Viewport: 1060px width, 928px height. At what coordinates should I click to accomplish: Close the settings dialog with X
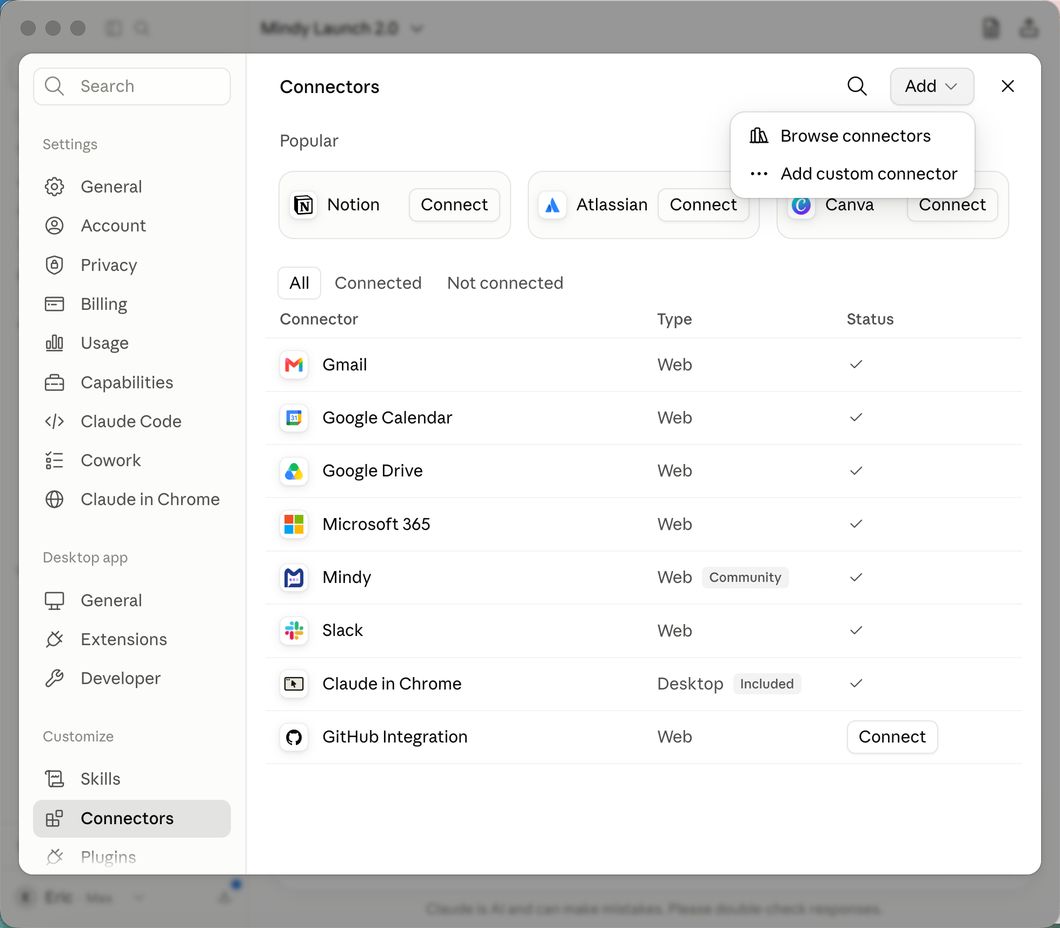[1007, 86]
